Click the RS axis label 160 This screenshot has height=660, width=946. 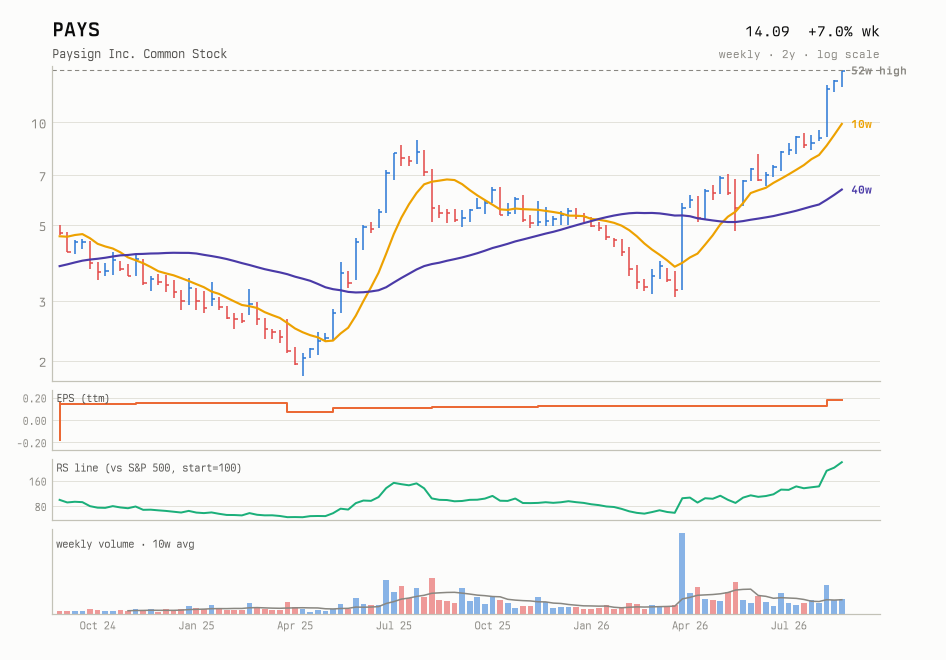click(x=37, y=482)
